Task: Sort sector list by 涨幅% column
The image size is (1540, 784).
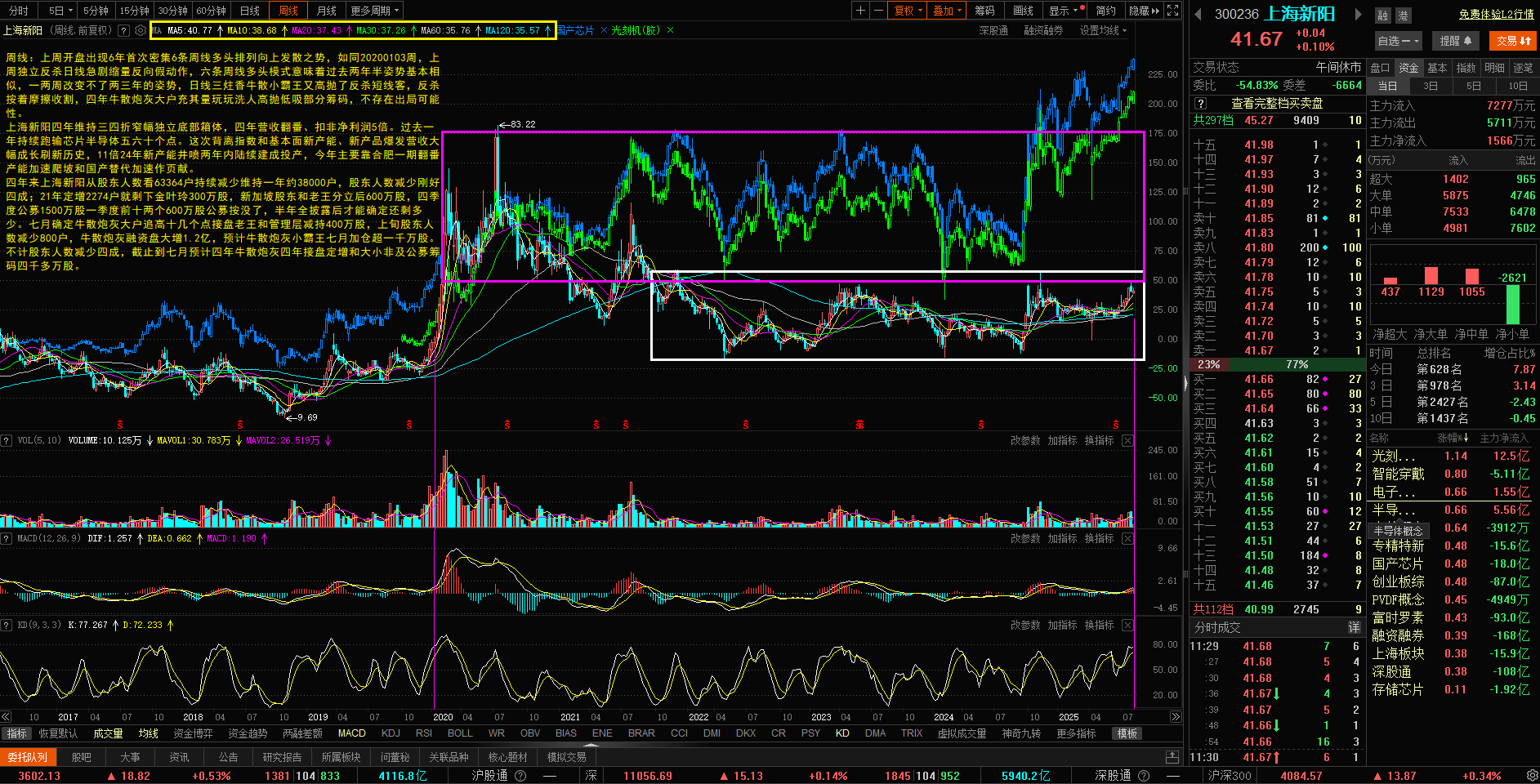Action: 1452,439
